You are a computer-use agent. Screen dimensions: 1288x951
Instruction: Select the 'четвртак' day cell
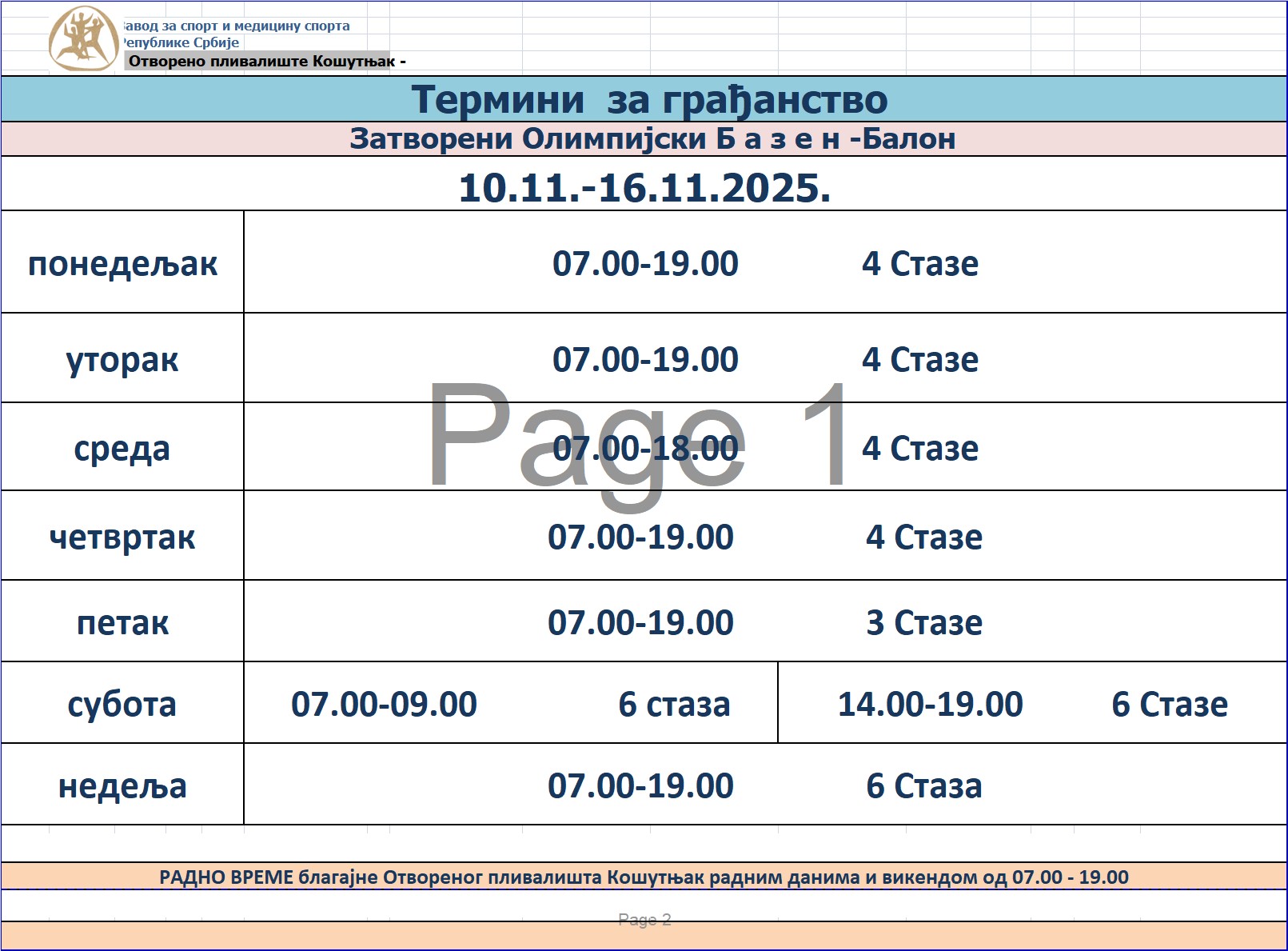click(122, 537)
